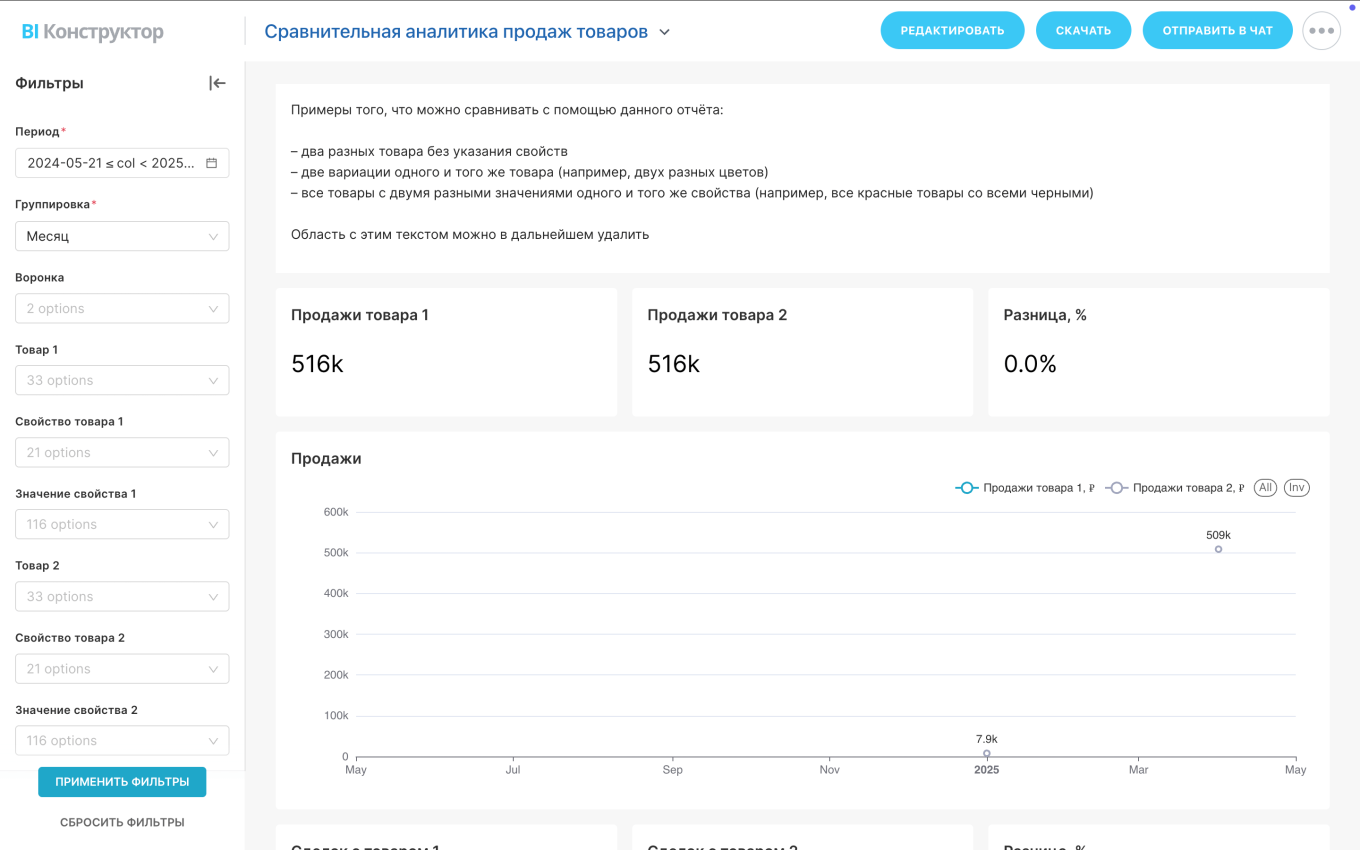Open the Группировка dropdown set to Месяц
Screen dimensions: 1360x850
(x=122, y=236)
